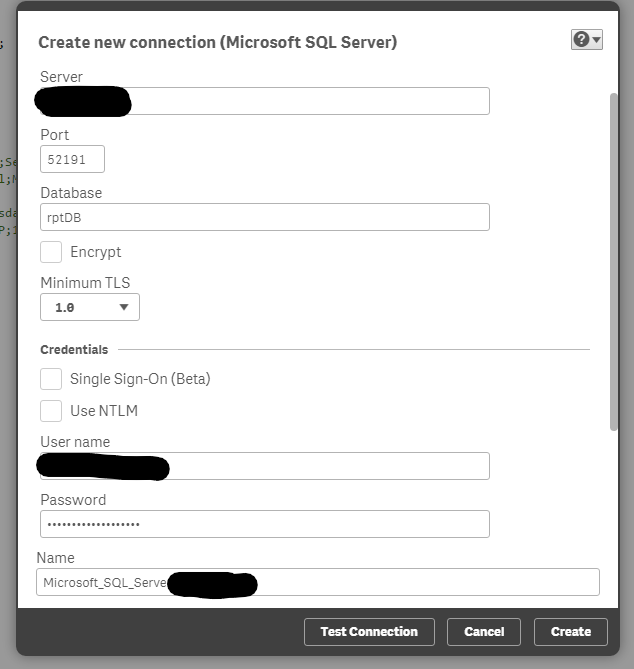Click the help question mark icon
634x669 pixels.
[x=581, y=39]
